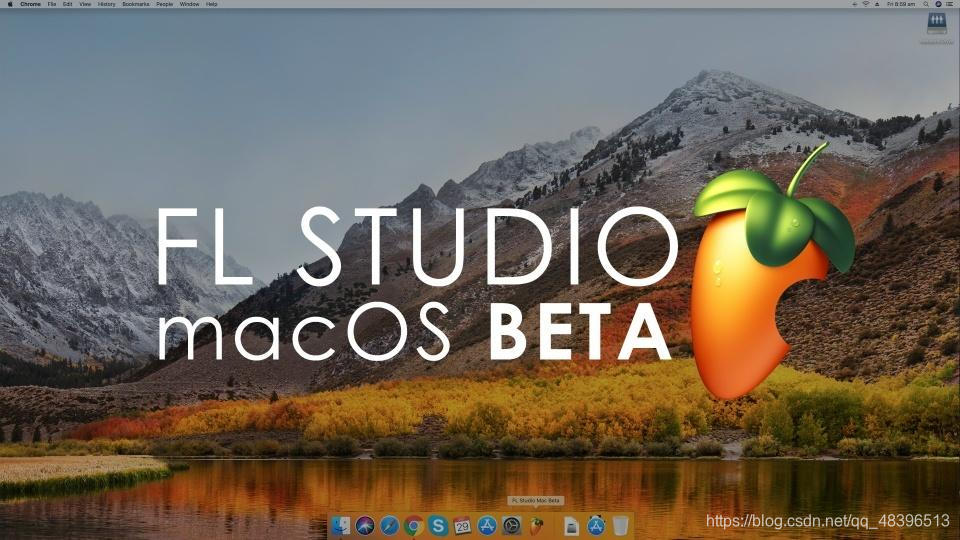Open Spotlight search in the menu bar
960x540 pixels.
(926, 4)
